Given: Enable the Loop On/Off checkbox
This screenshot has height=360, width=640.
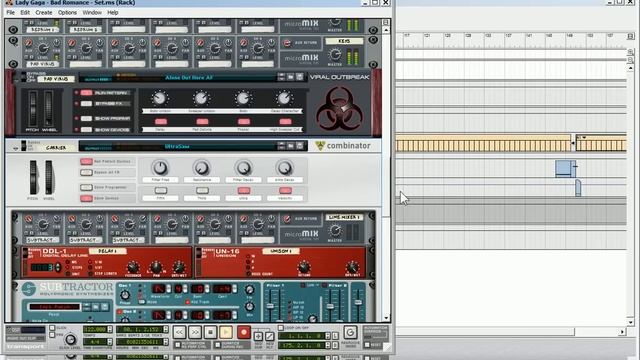Looking at the screenshot, I should [280, 328].
